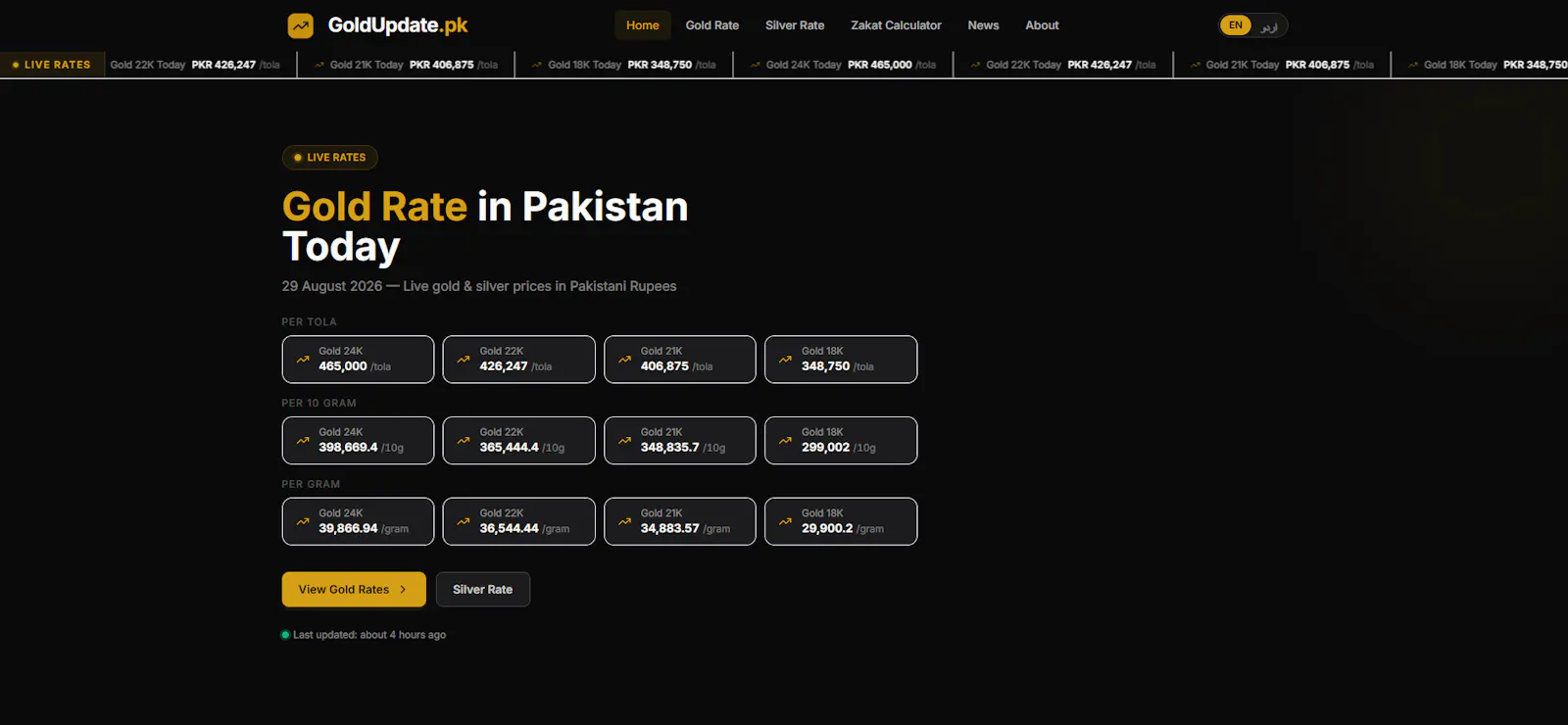Click the PER GRAM section label
The image size is (1568, 725).
311,485
